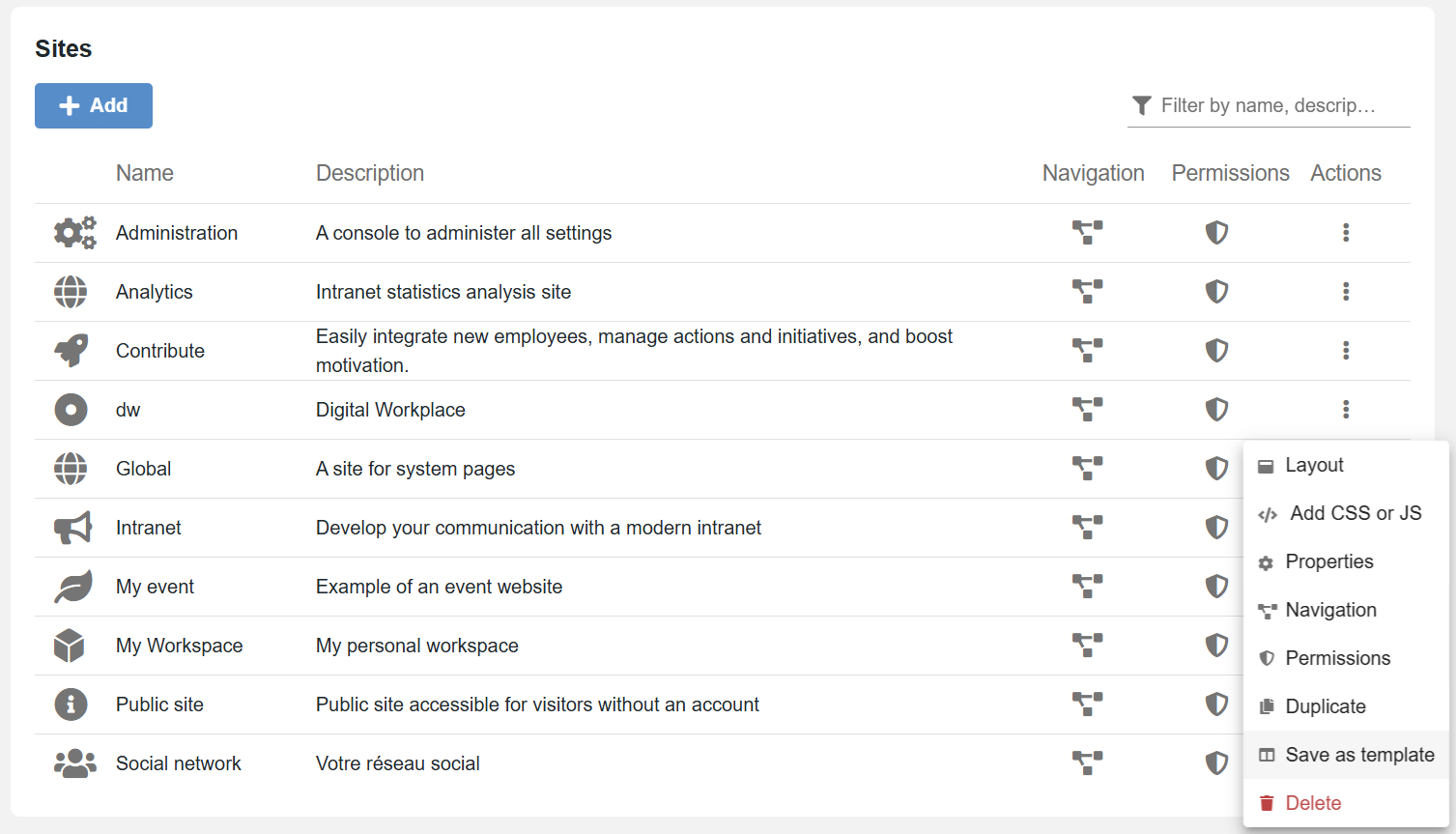The width and height of the screenshot is (1456, 834).
Task: Open permissions shield for dw site
Action: [x=1216, y=410]
